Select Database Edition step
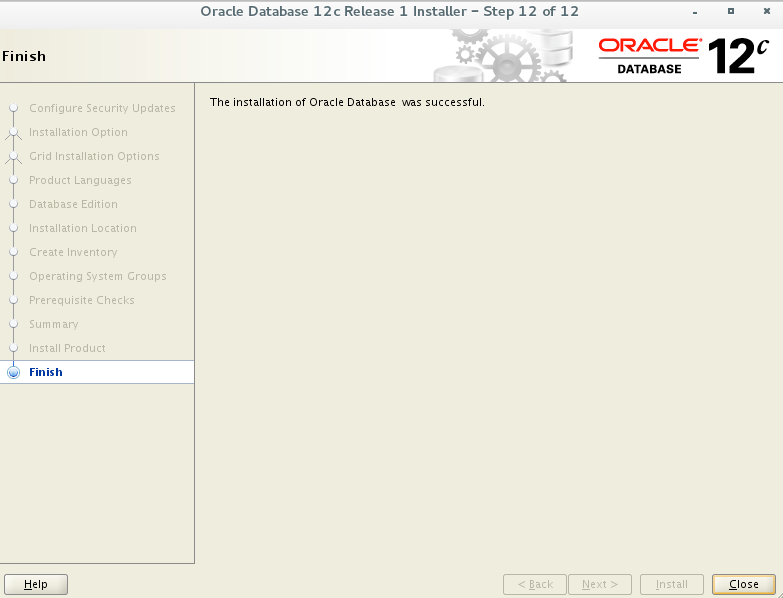This screenshot has width=783, height=598. (x=73, y=204)
